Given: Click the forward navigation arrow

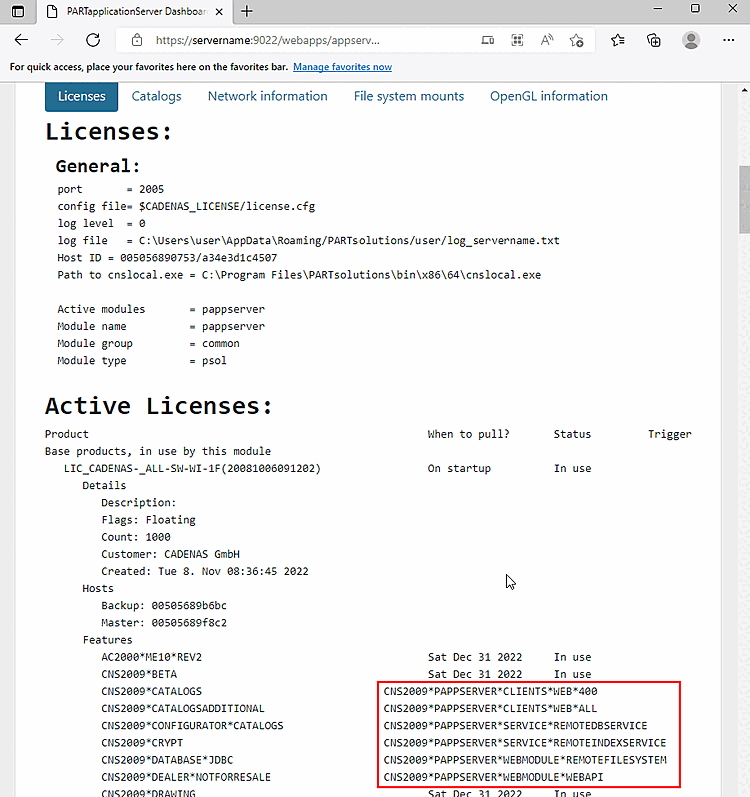Looking at the screenshot, I should pos(57,40).
